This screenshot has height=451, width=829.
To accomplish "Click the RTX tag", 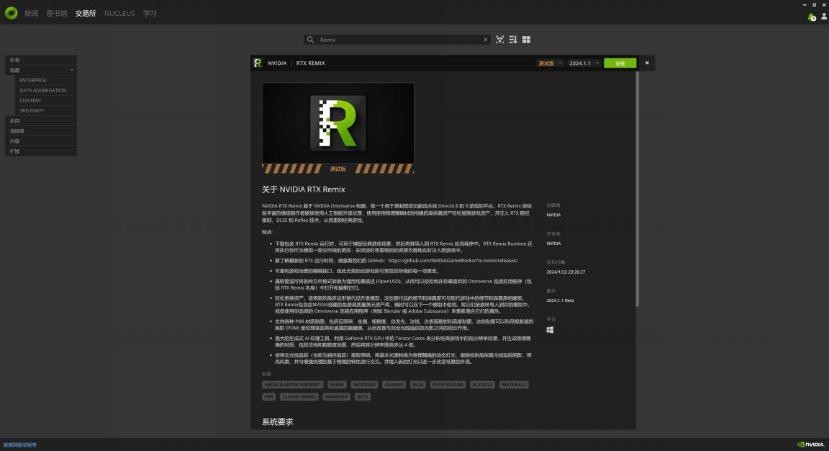I will point(418,385).
